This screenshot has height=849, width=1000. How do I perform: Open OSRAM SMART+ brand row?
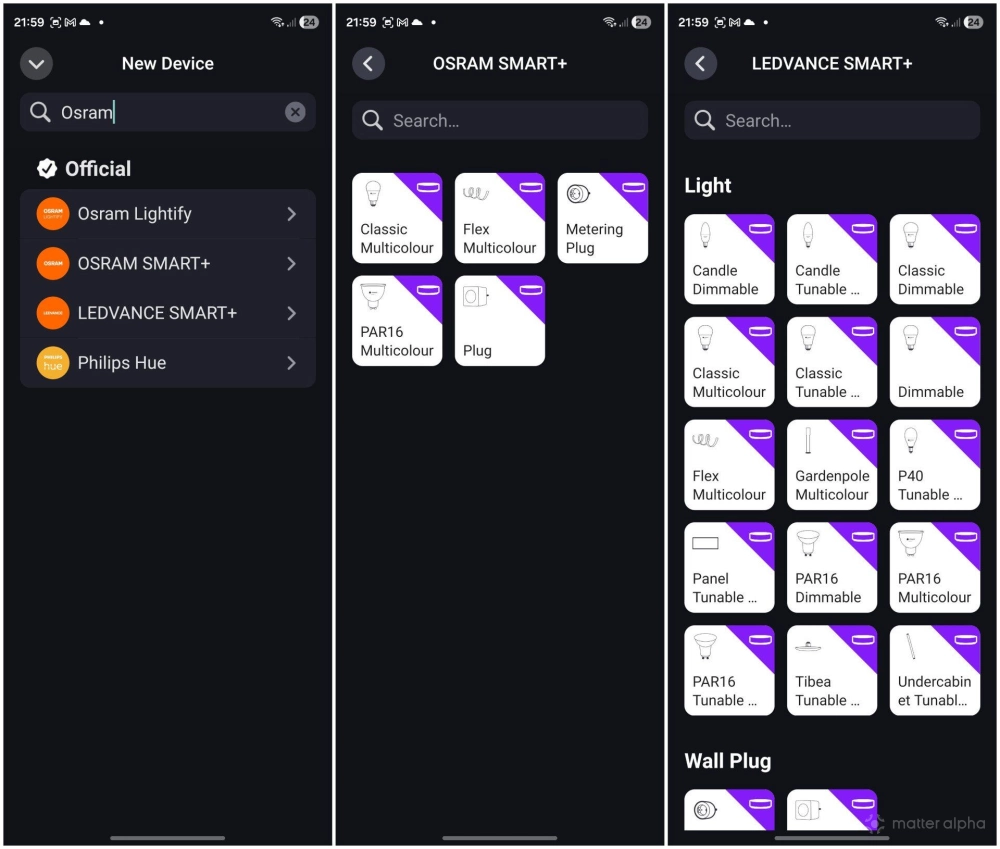point(168,263)
